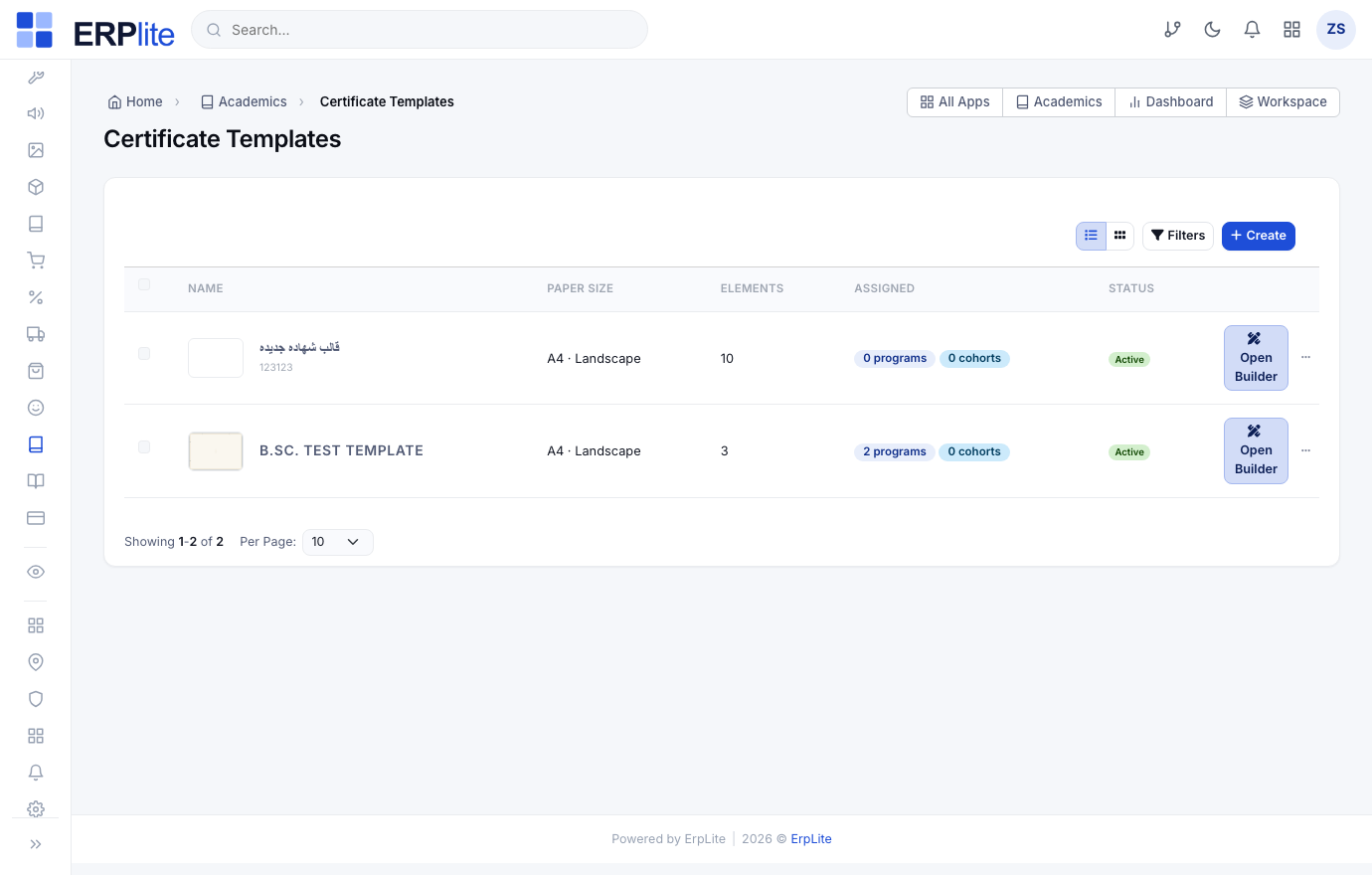Image resolution: width=1372 pixels, height=875 pixels.
Task: Open the apps grid icon in header
Action: tap(1292, 30)
